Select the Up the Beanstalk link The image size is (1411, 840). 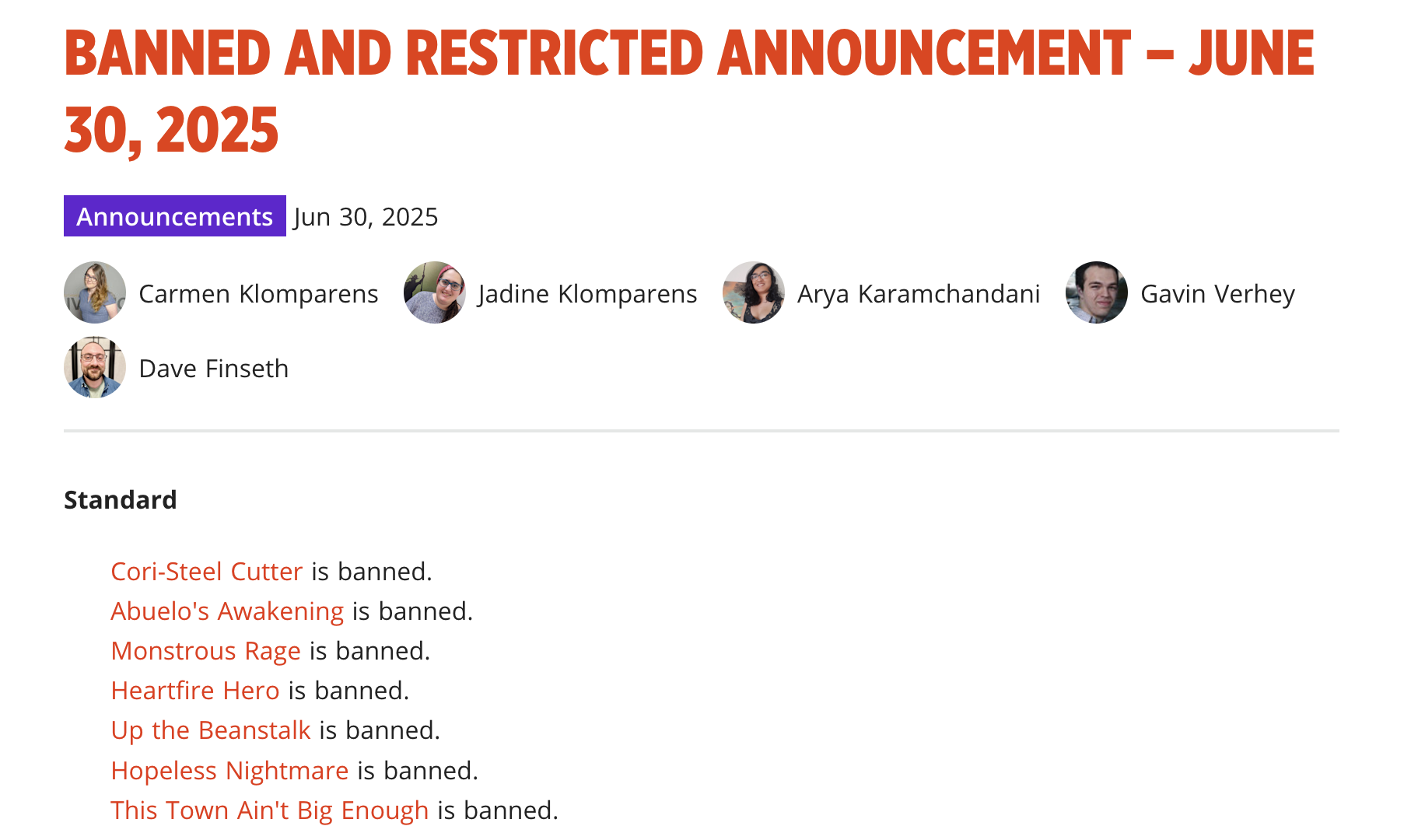[211, 730]
